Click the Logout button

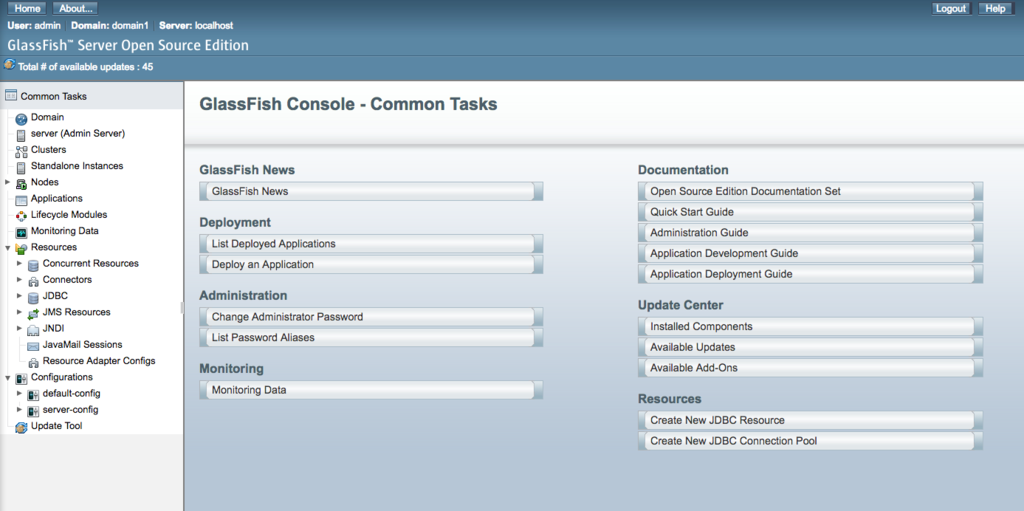pyautogui.click(x=951, y=8)
